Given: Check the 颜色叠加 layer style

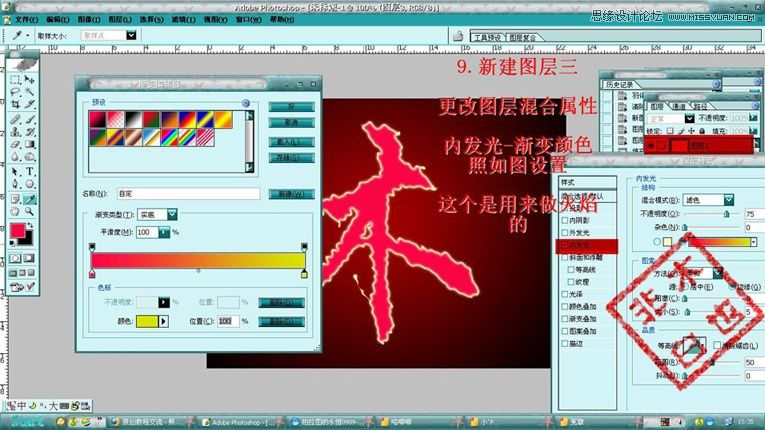Looking at the screenshot, I should pos(565,307).
